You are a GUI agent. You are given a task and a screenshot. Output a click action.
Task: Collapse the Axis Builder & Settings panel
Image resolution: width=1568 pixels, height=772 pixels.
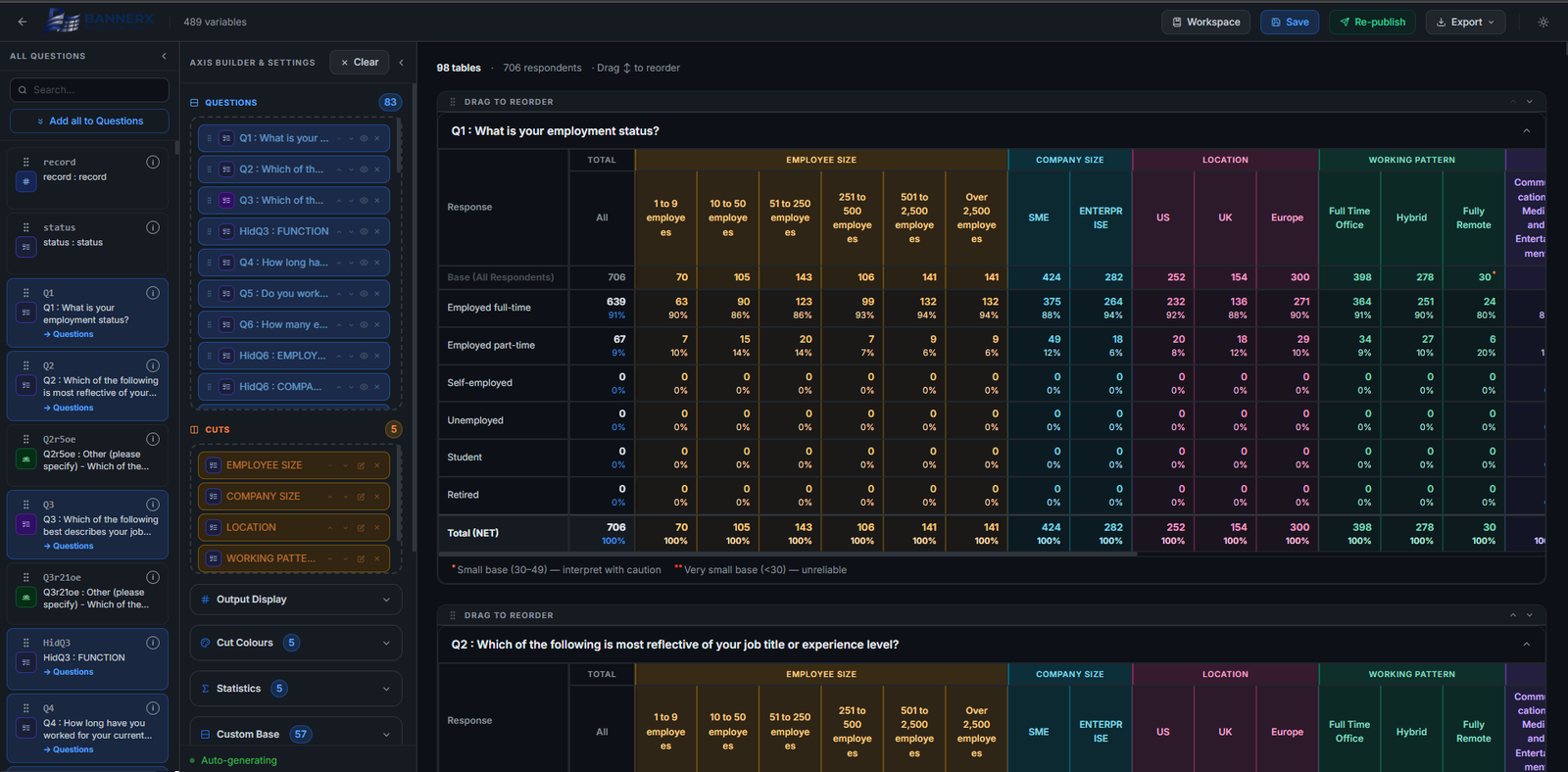point(401,62)
